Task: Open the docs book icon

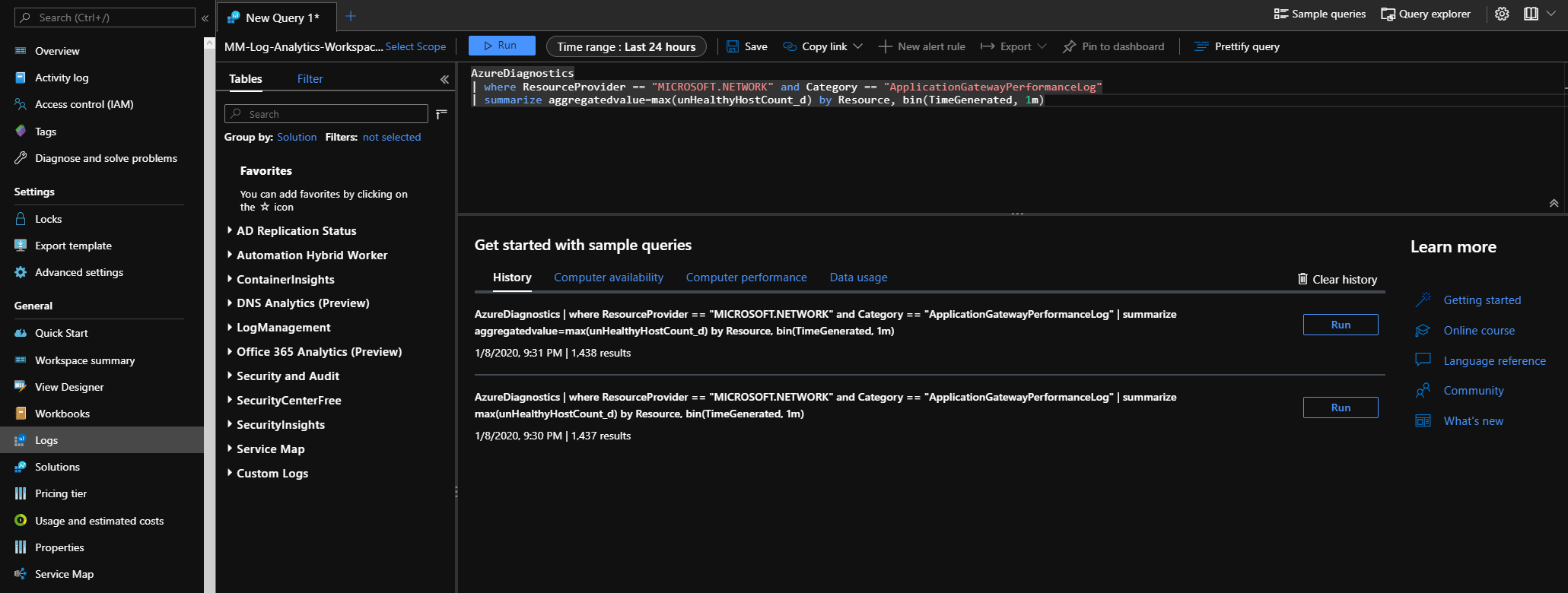Action: pyautogui.click(x=1531, y=14)
